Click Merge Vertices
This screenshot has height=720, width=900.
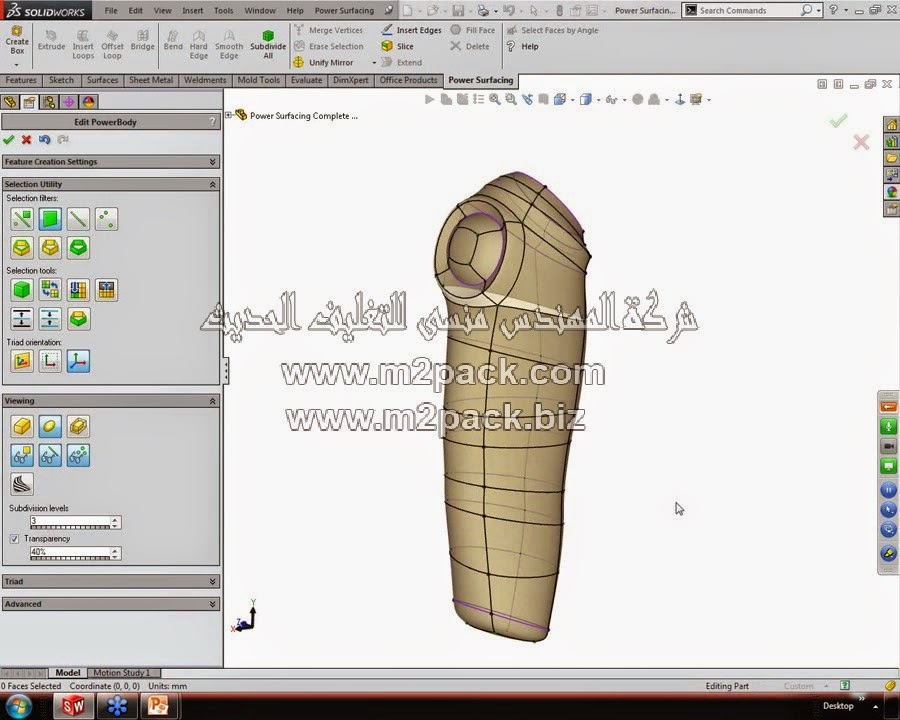coord(329,30)
